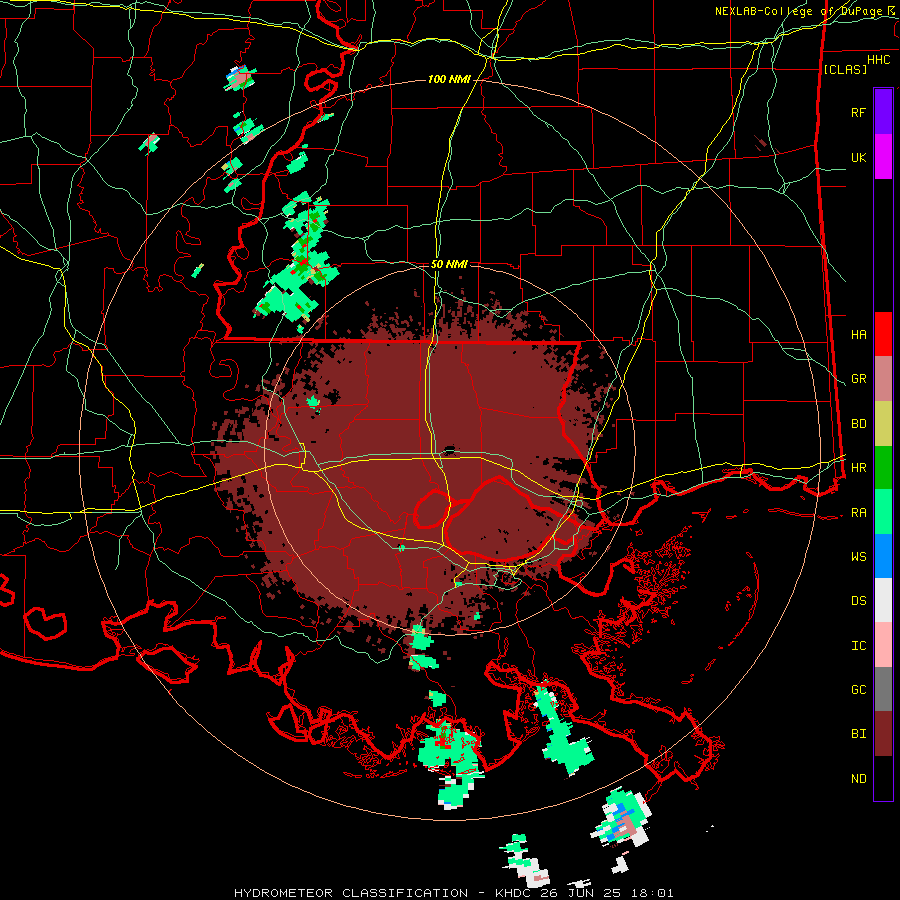Click the WS legend label
This screenshot has width=900, height=900.
[858, 557]
